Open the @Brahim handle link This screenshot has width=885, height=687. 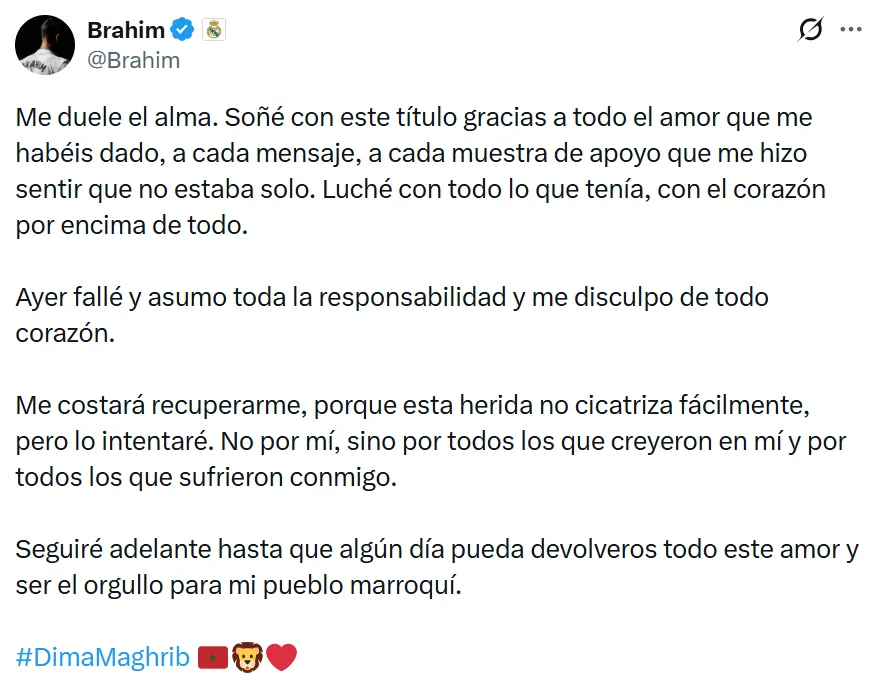point(134,60)
